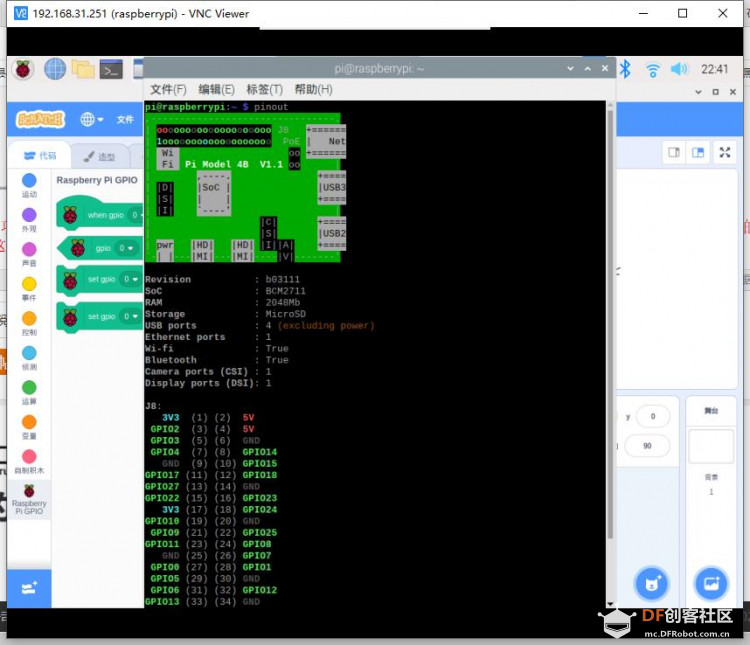Select the yellow 事件 events category
The width and height of the screenshot is (750, 645).
pyautogui.click(x=29, y=289)
